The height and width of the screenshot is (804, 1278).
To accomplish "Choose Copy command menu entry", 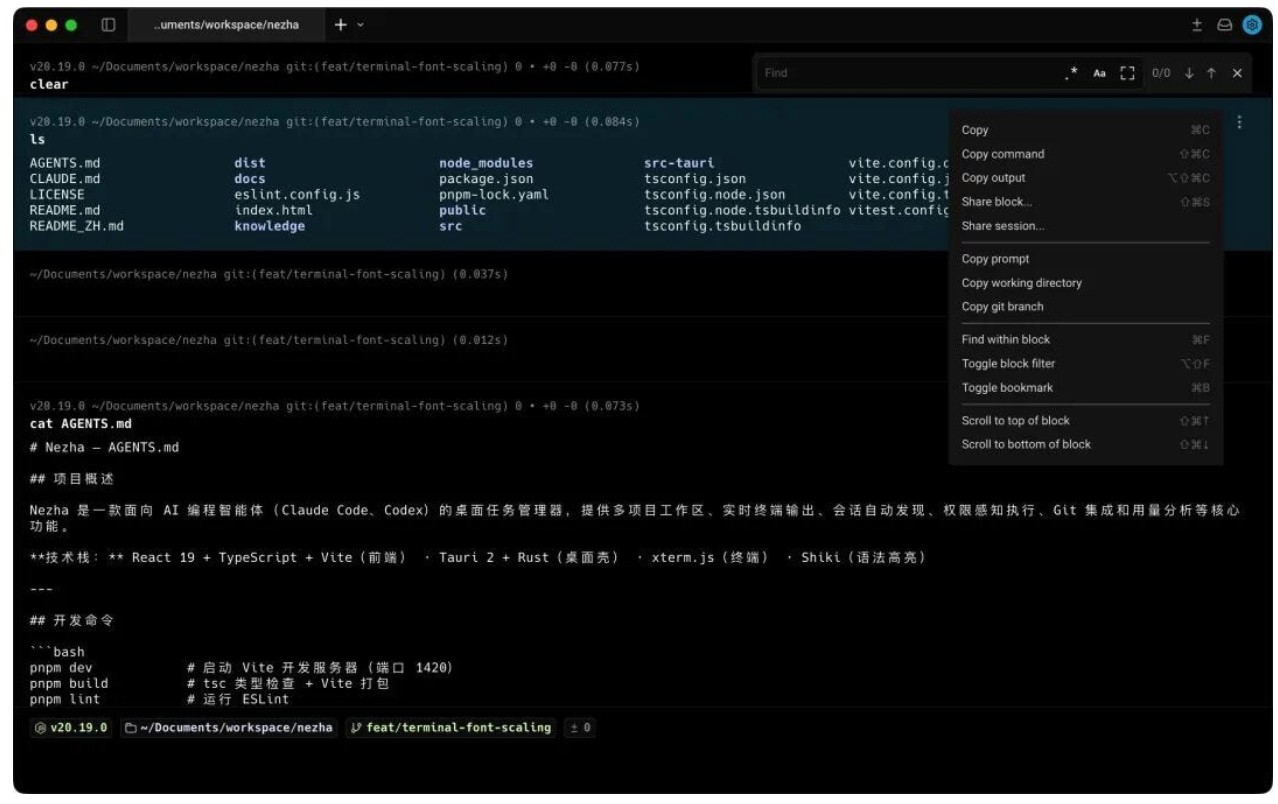I will pyautogui.click(x=1085, y=154).
